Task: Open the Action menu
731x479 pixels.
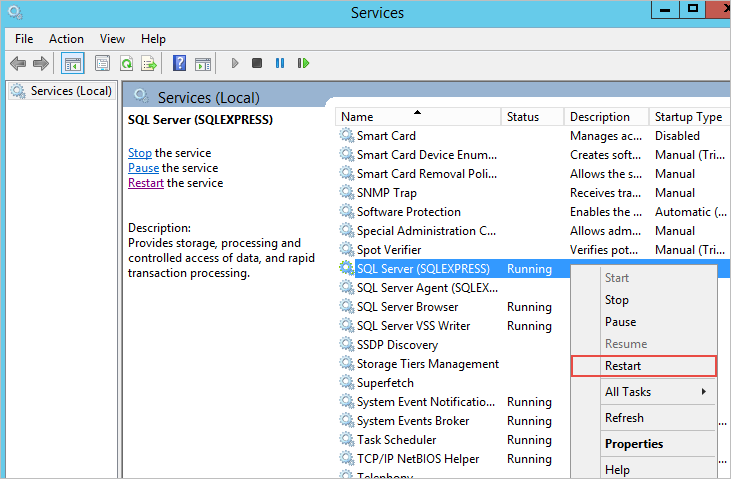Action: tap(66, 39)
